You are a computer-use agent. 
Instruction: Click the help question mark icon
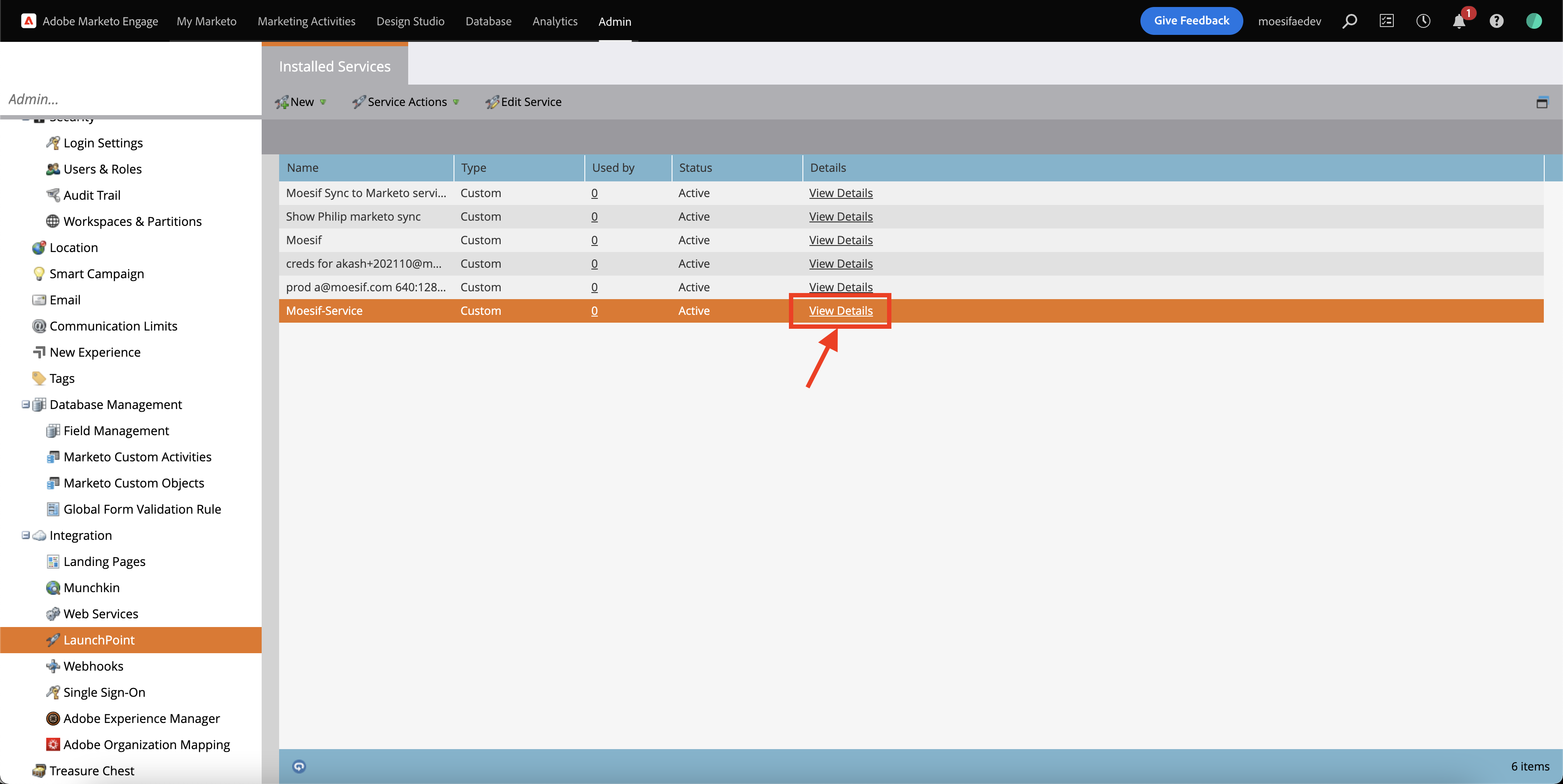click(1496, 21)
